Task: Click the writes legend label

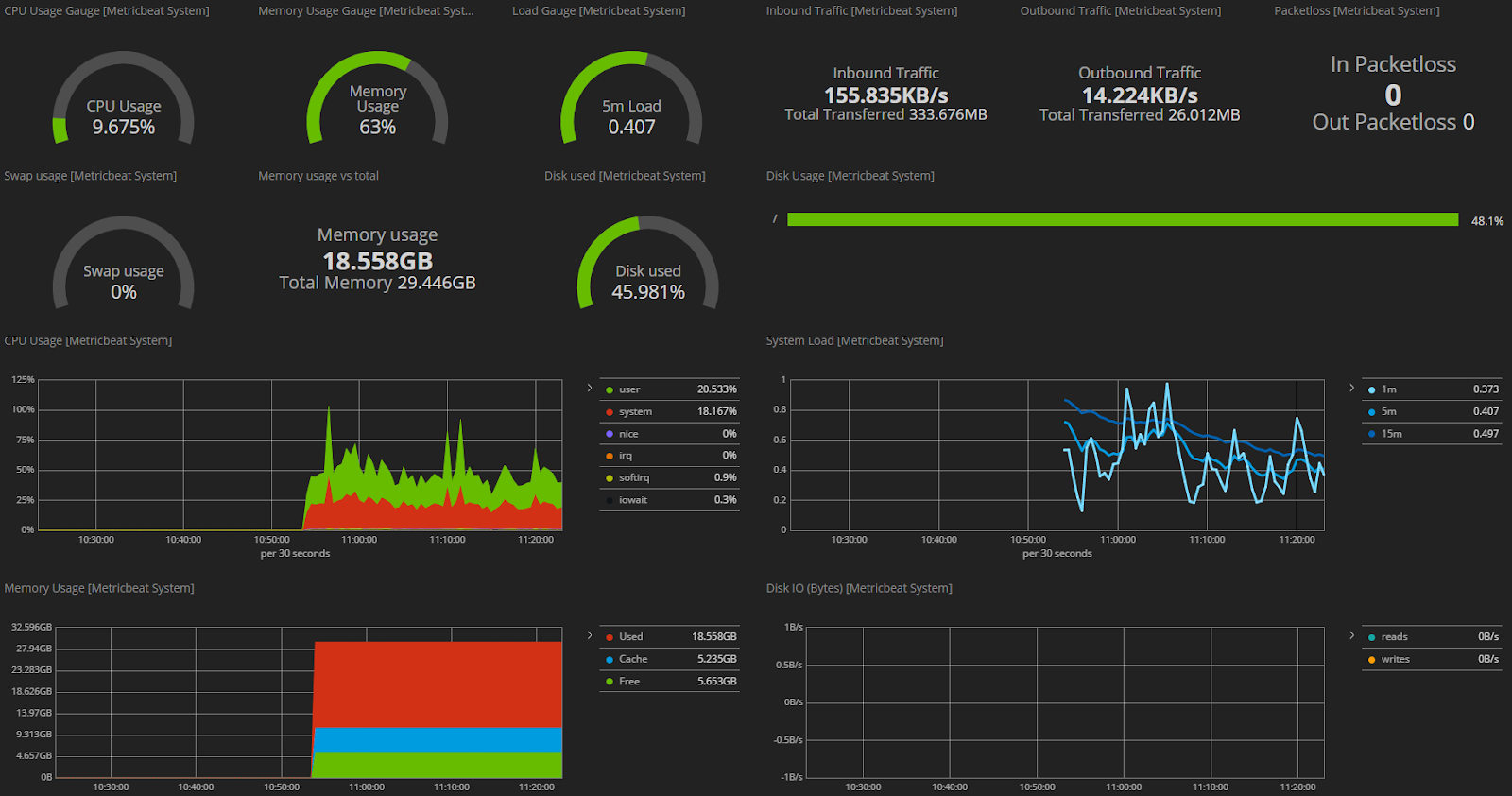Action: click(x=1395, y=660)
